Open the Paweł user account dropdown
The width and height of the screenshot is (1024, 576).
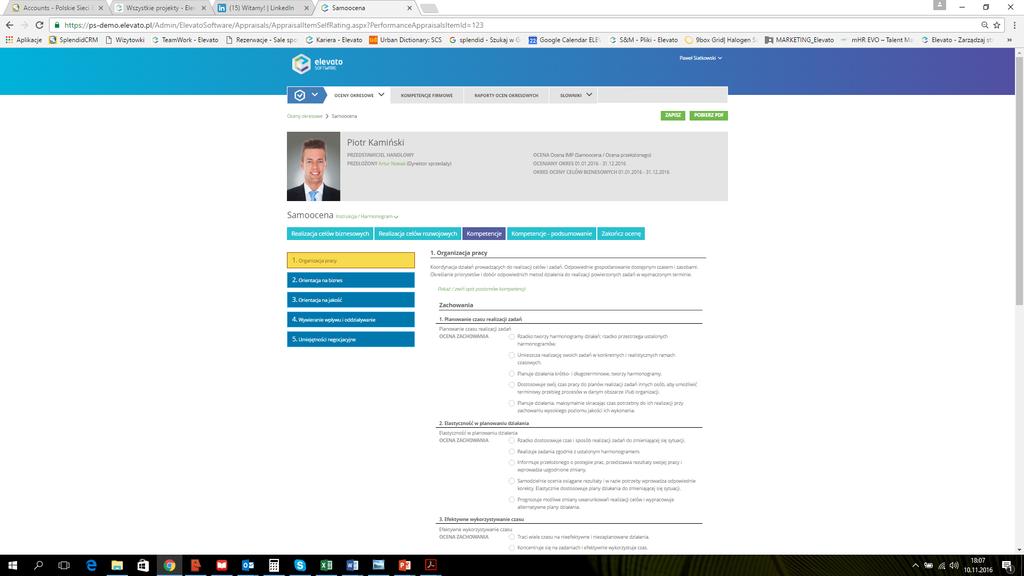[x=701, y=58]
